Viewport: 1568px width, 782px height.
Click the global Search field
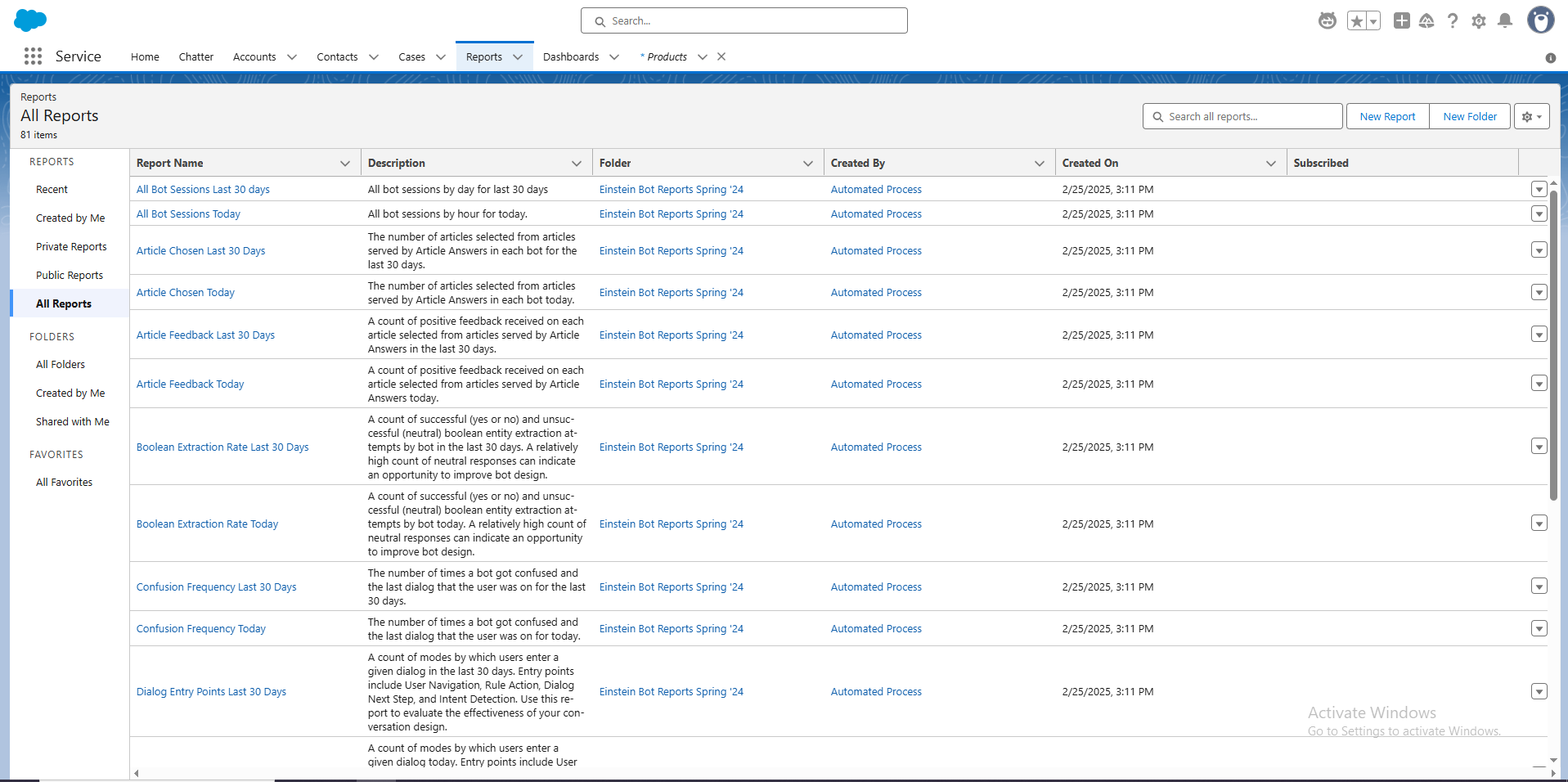pyautogui.click(x=744, y=20)
